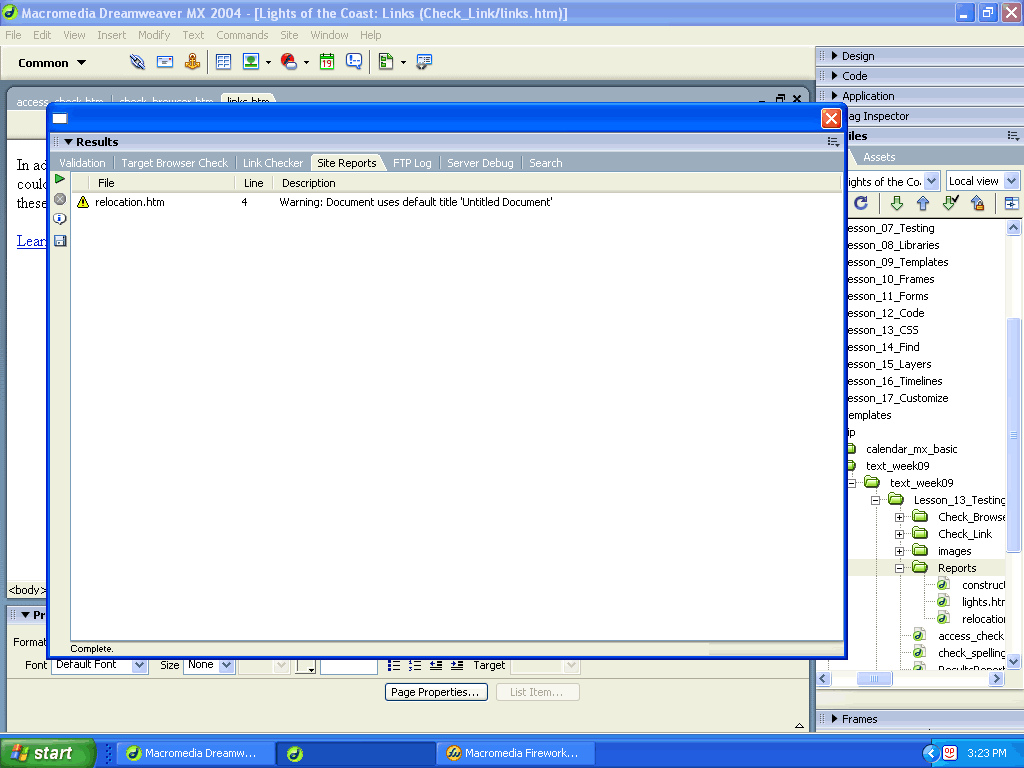
Task: Switch to the FTP Log tab
Action: coord(412,163)
